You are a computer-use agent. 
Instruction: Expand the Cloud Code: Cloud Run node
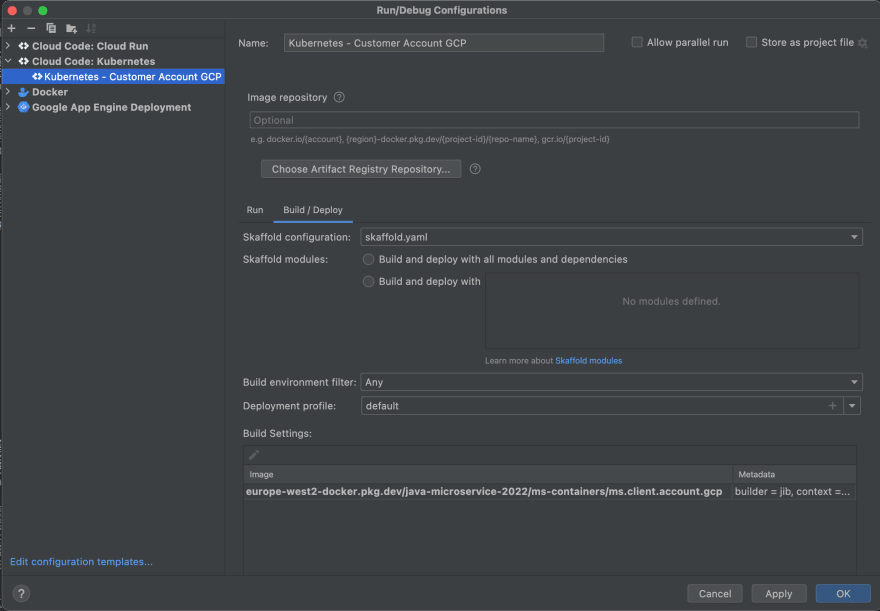click(x=8, y=46)
